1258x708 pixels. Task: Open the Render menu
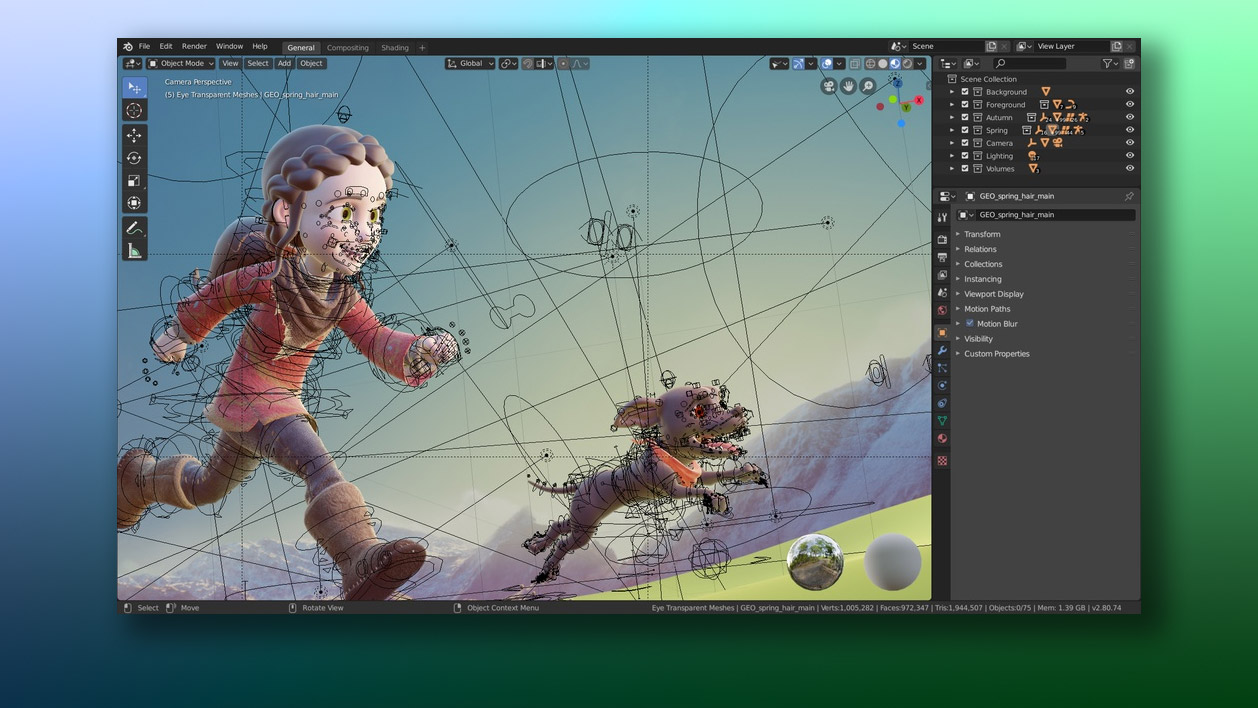coord(194,46)
